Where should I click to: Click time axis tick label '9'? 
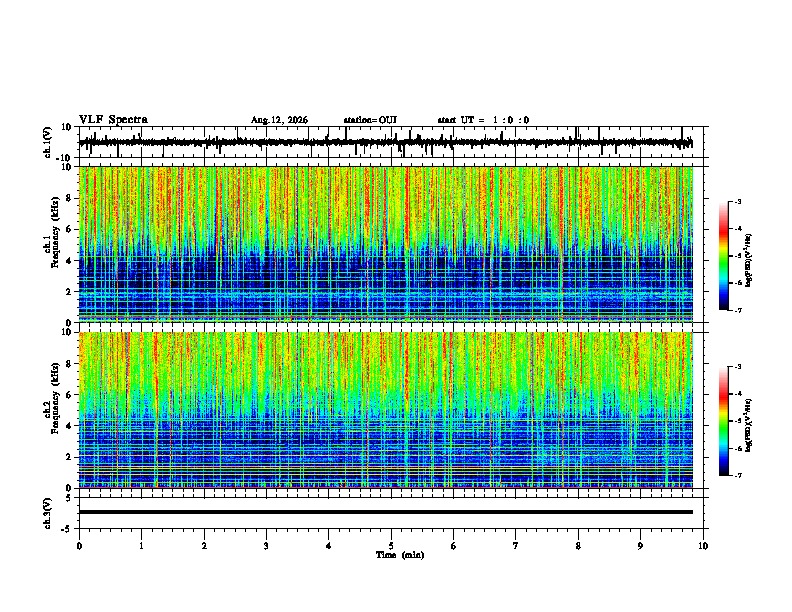click(640, 546)
